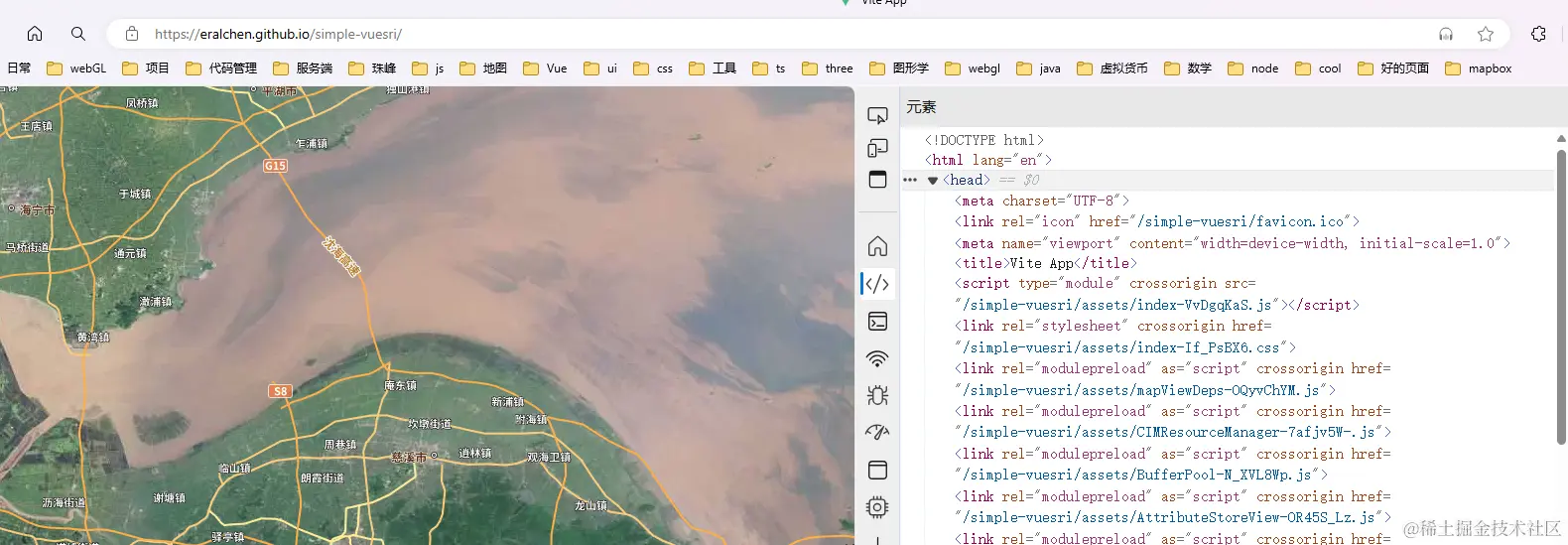
Task: Click the mapViewDeps-OQyvChYM.js path
Action: point(1141,390)
